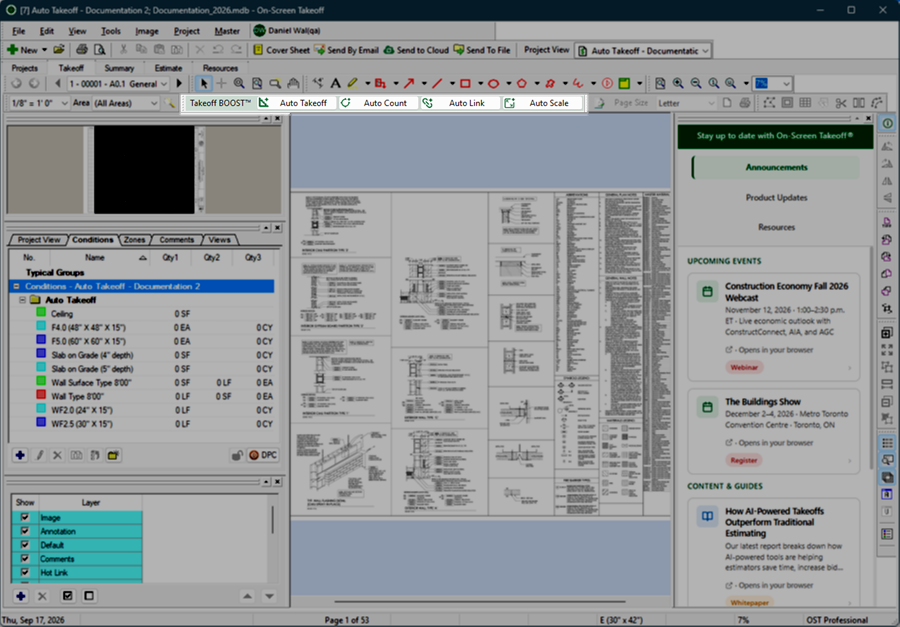
Task: Collapse the Auto Takeoff folder in tree
Action: 22,300
